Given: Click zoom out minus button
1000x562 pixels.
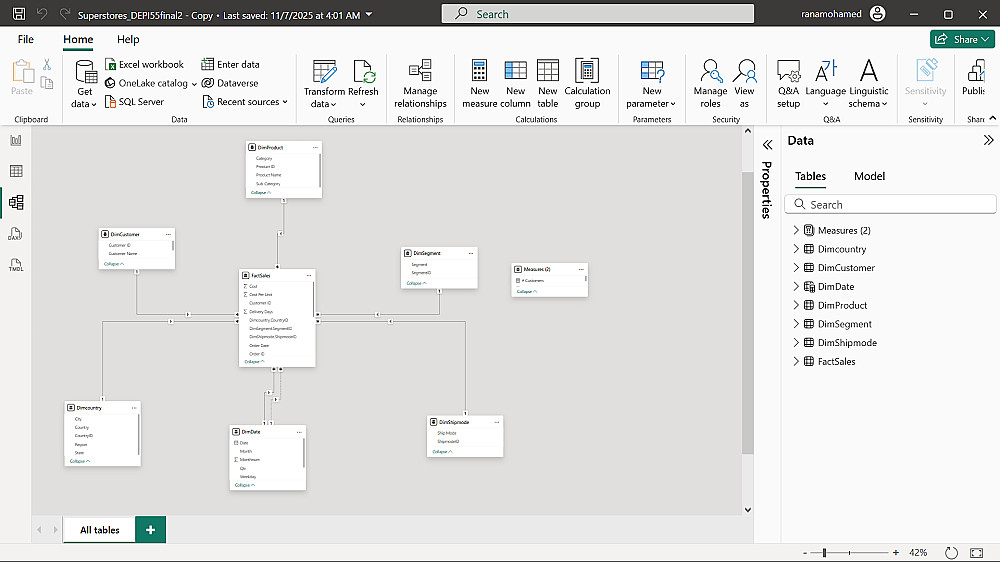Looking at the screenshot, I should click(x=805, y=553).
